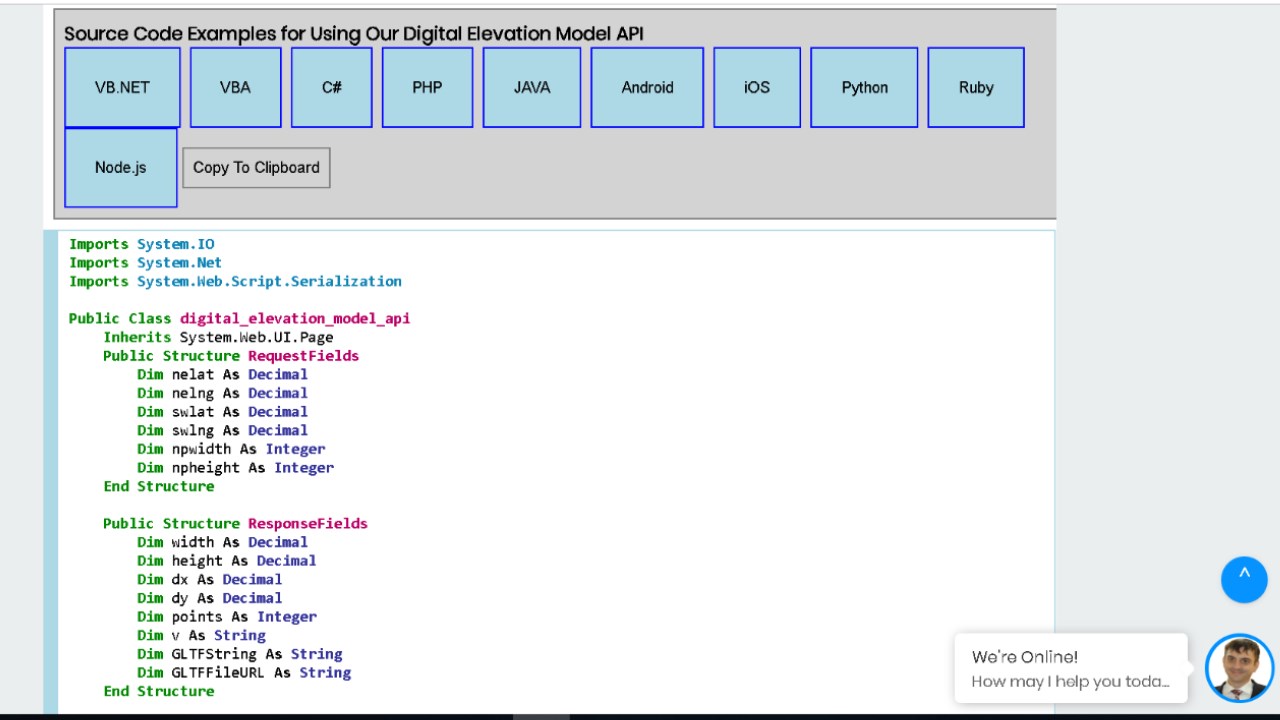Open the Ruby code tab

(976, 87)
